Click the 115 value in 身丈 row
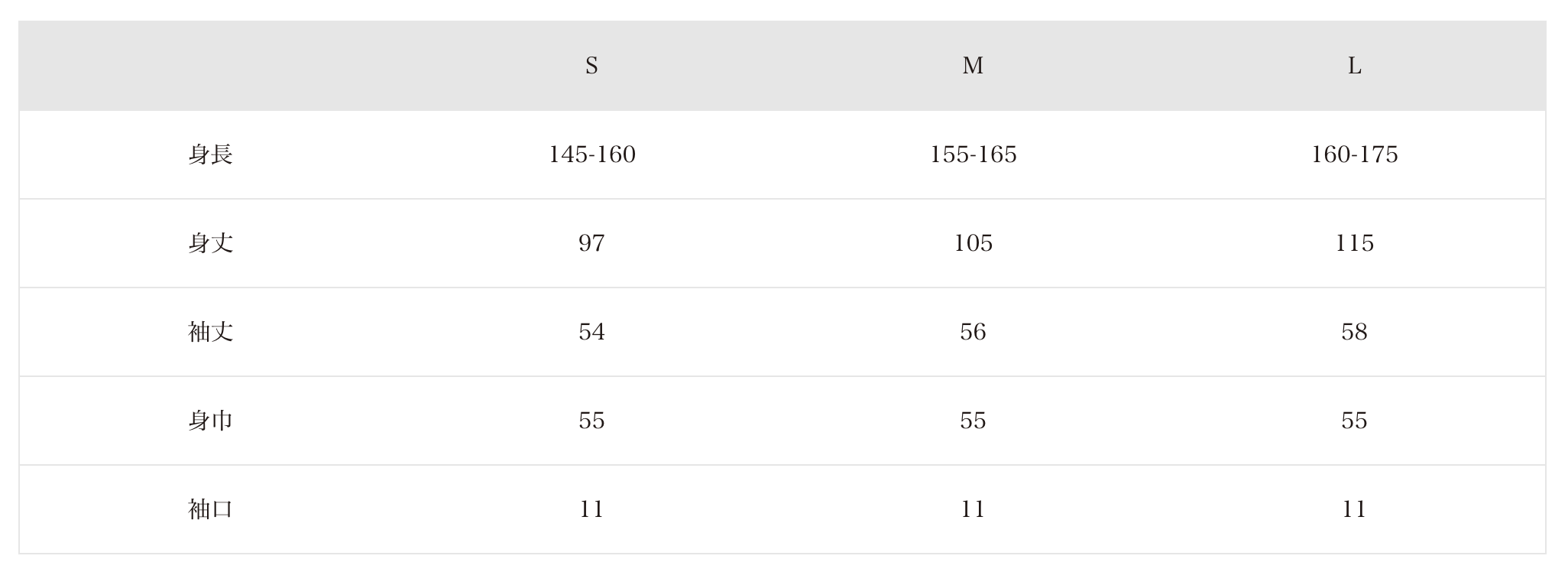 tap(1354, 244)
